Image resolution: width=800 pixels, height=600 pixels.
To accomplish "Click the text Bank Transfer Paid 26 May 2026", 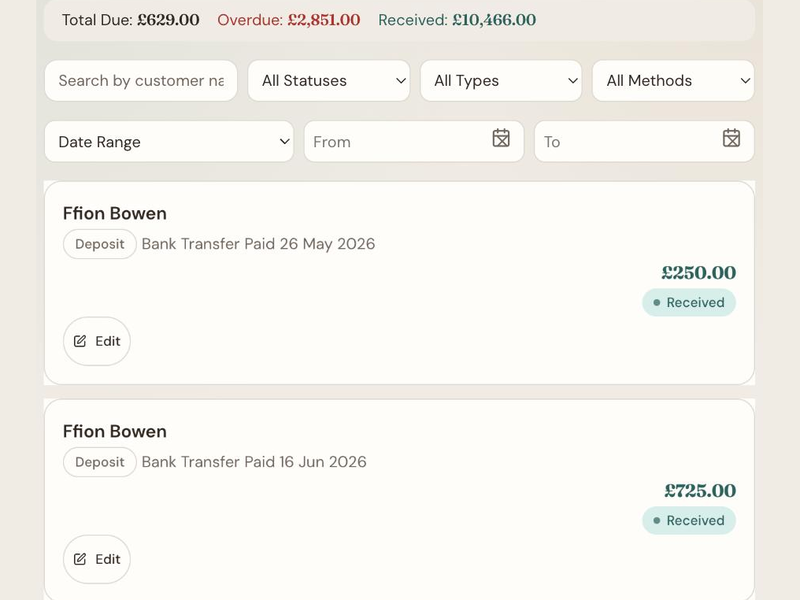I will point(258,244).
